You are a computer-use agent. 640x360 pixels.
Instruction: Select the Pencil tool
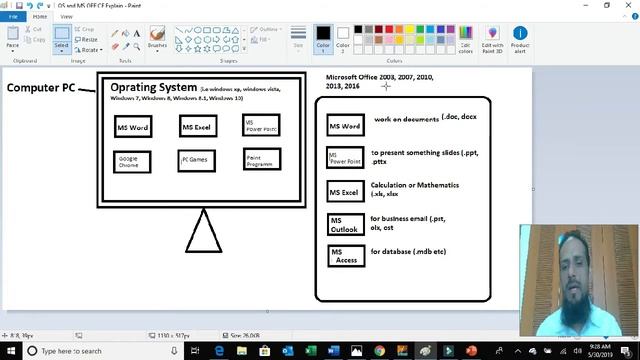pyautogui.click(x=115, y=34)
